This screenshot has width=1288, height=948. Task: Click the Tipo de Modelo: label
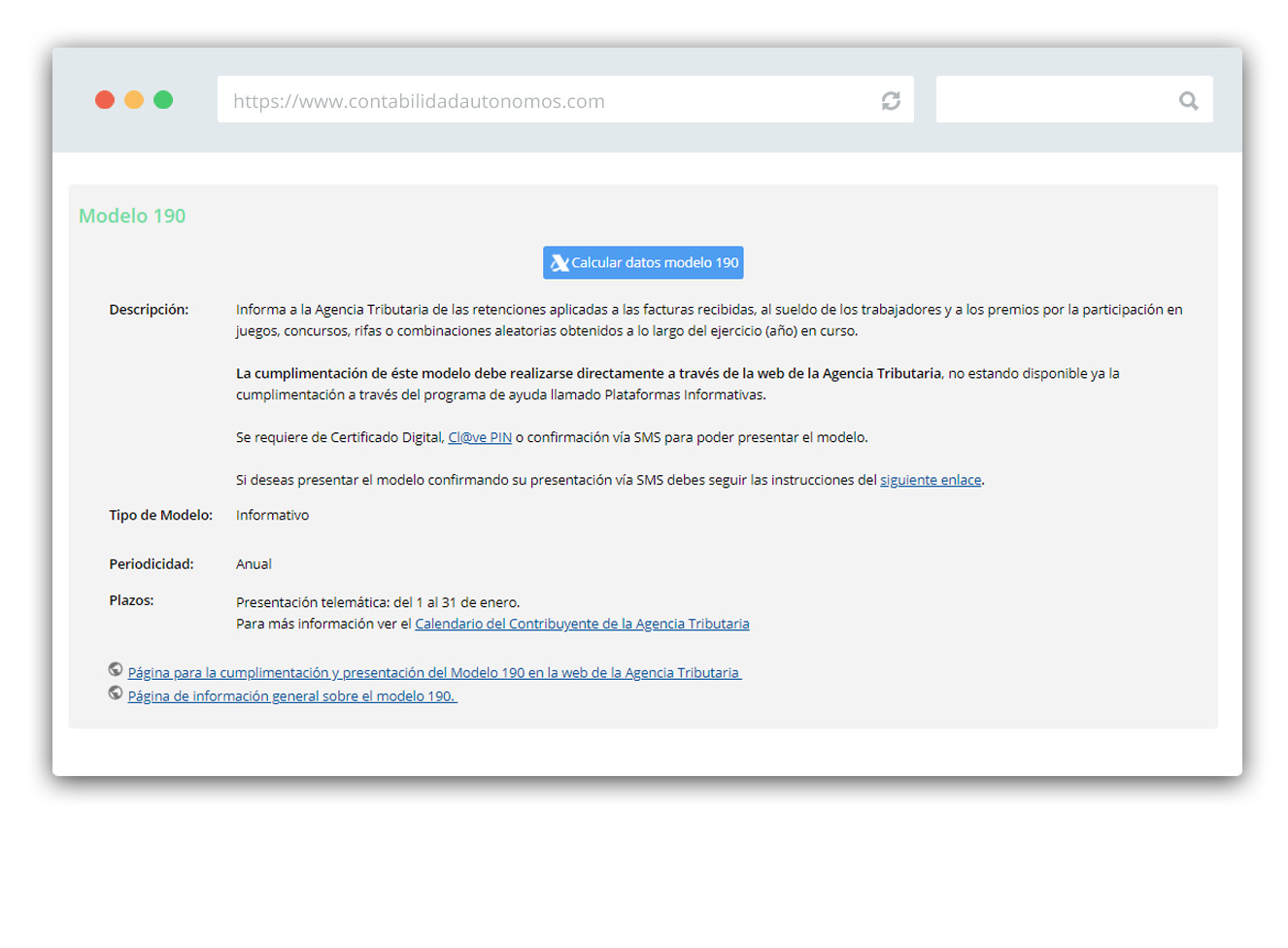point(160,516)
